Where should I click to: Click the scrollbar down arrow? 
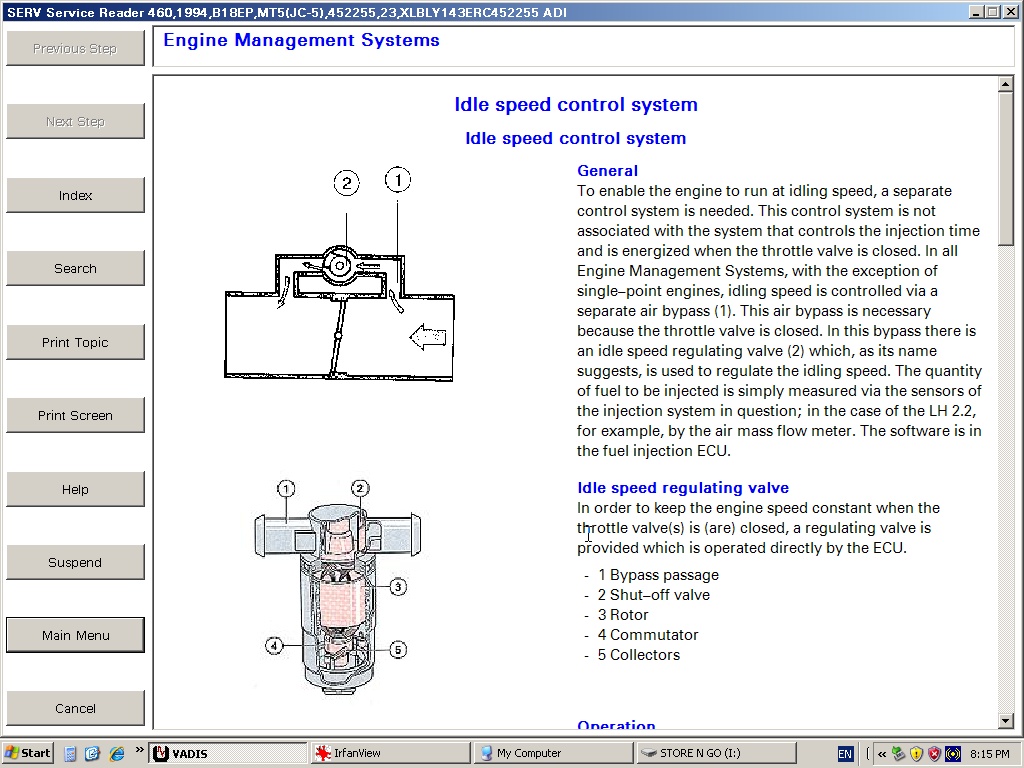(x=1006, y=721)
